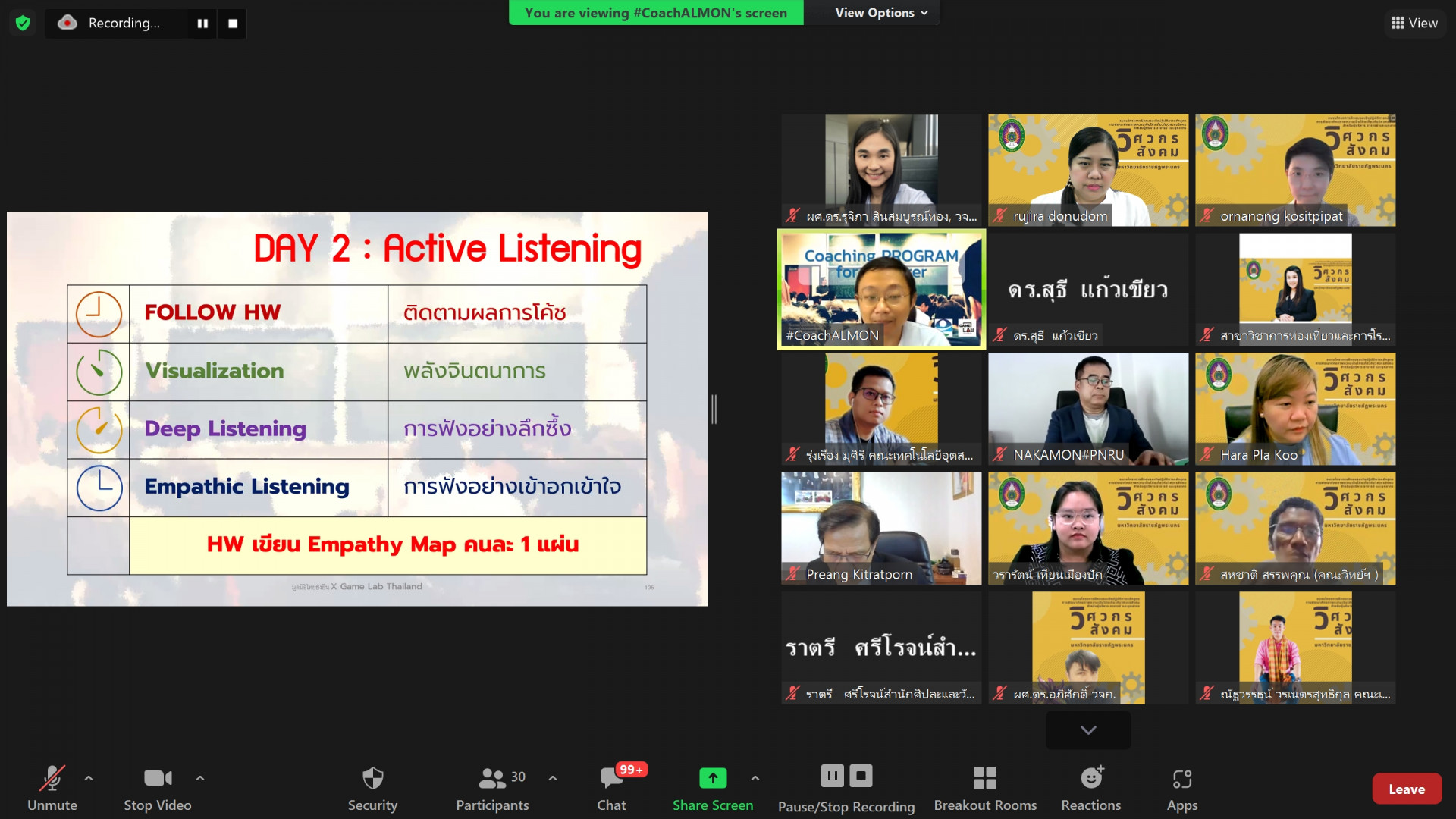Open the Participants panel icon
The image size is (1456, 819).
tap(492, 779)
